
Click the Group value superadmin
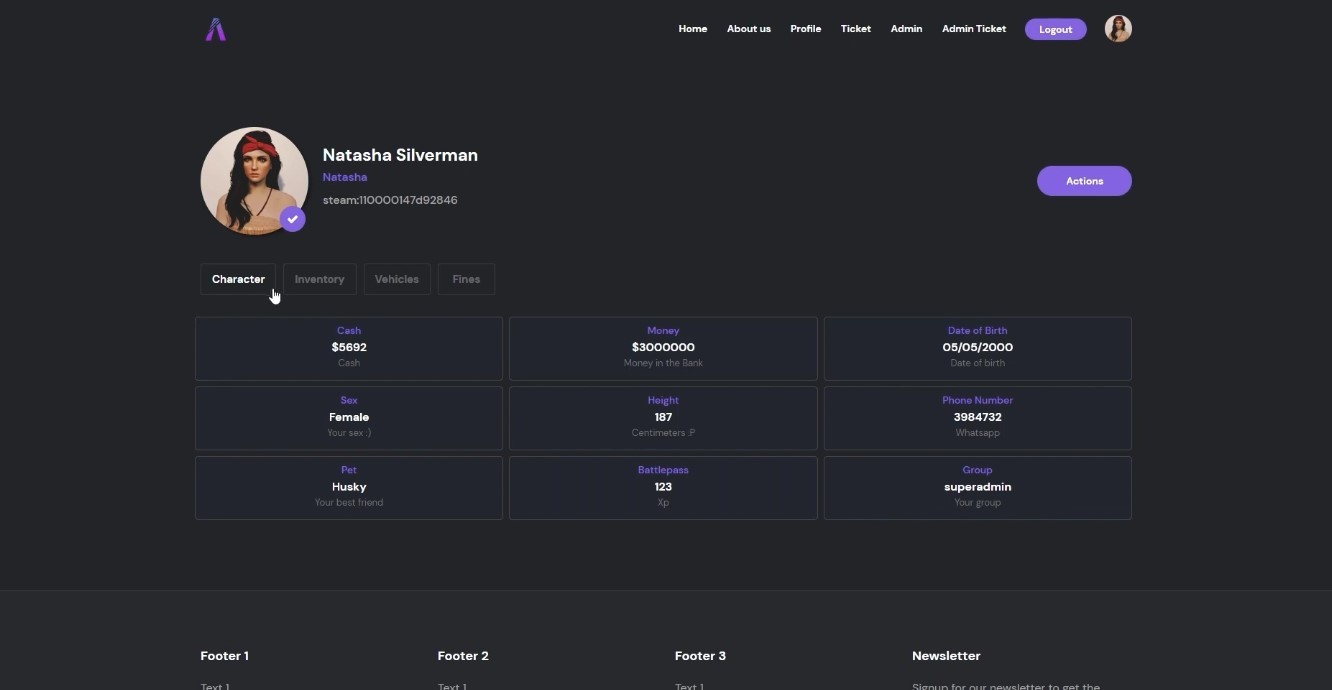pos(978,487)
